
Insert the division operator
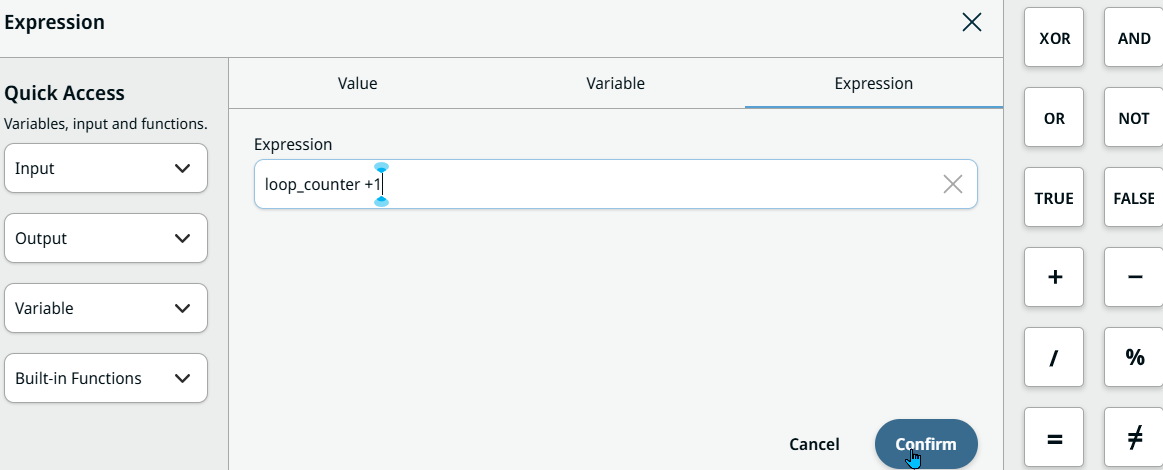[x=1054, y=357]
